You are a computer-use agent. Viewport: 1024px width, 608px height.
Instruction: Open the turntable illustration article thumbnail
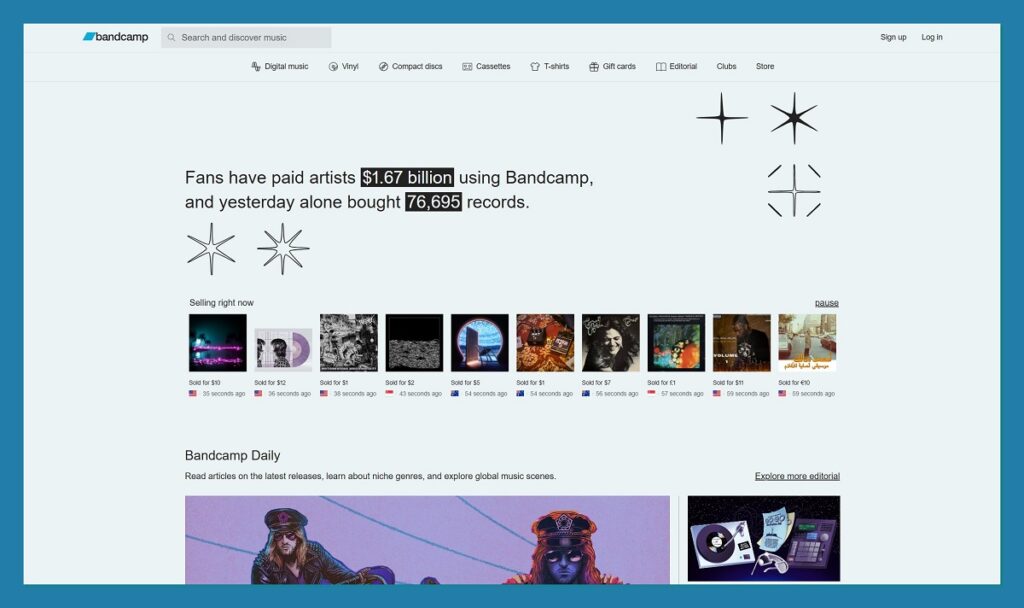763,538
